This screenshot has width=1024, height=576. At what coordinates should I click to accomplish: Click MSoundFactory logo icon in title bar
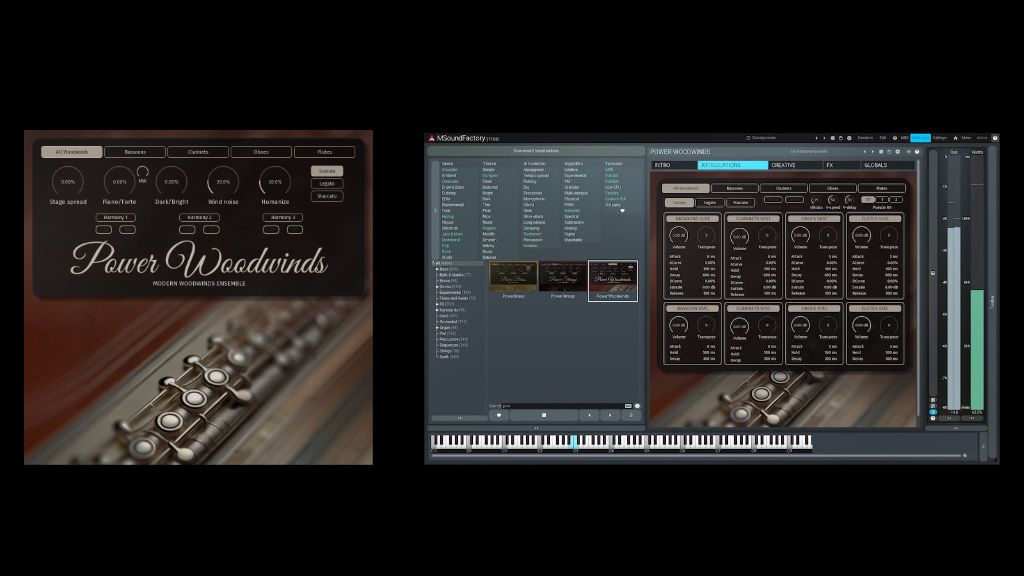point(431,138)
